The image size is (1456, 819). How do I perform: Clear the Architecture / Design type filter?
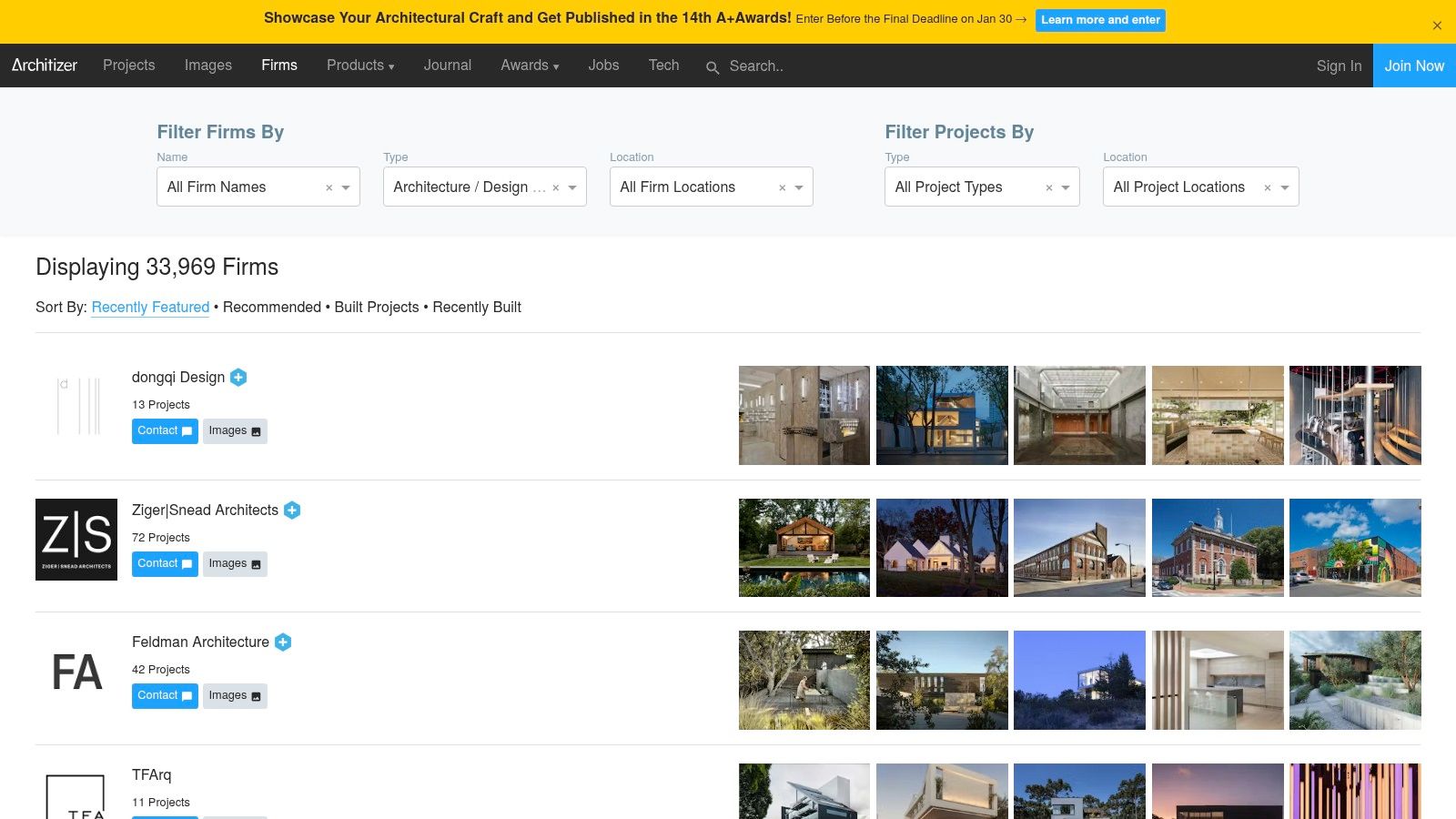[x=555, y=187]
